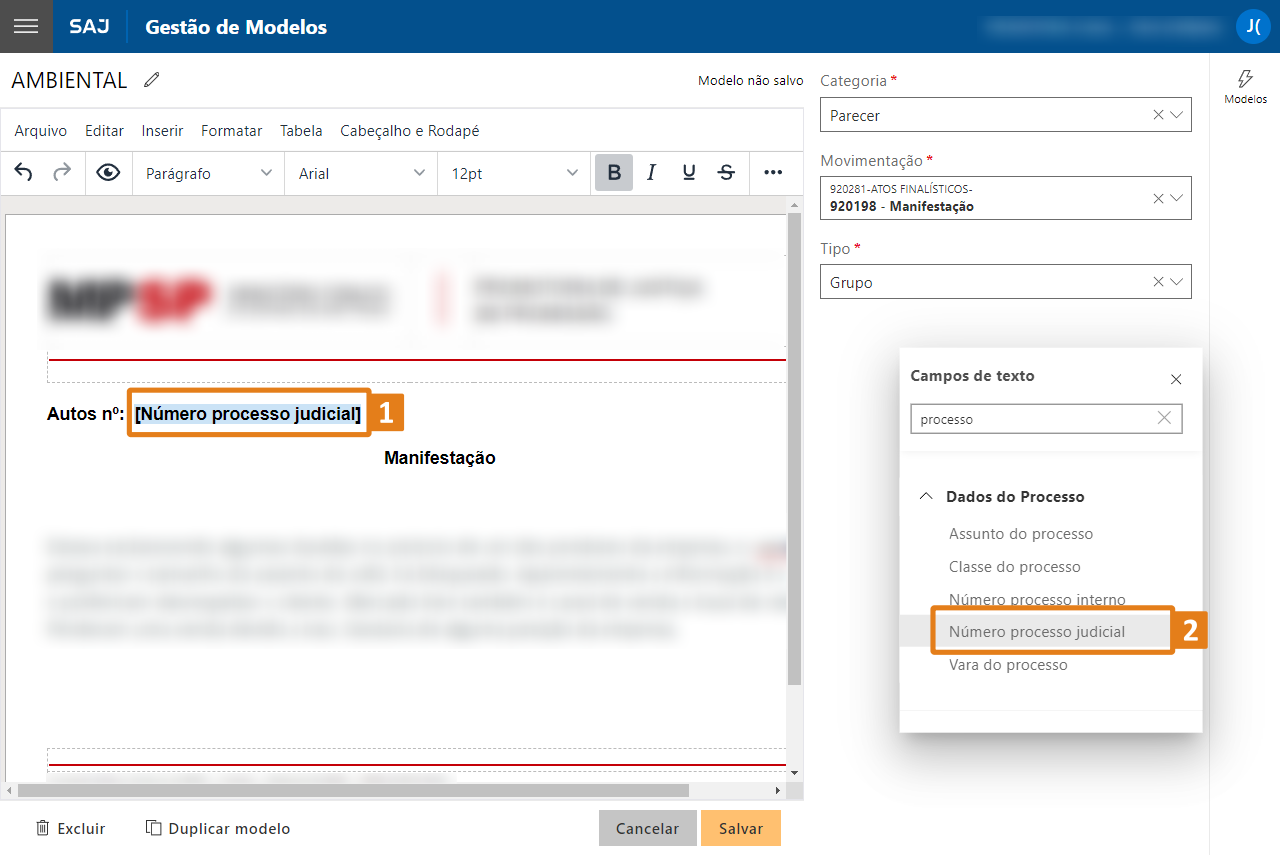Open the Modelos lightning panel
The width and height of the screenshot is (1280, 855).
pos(1245,86)
